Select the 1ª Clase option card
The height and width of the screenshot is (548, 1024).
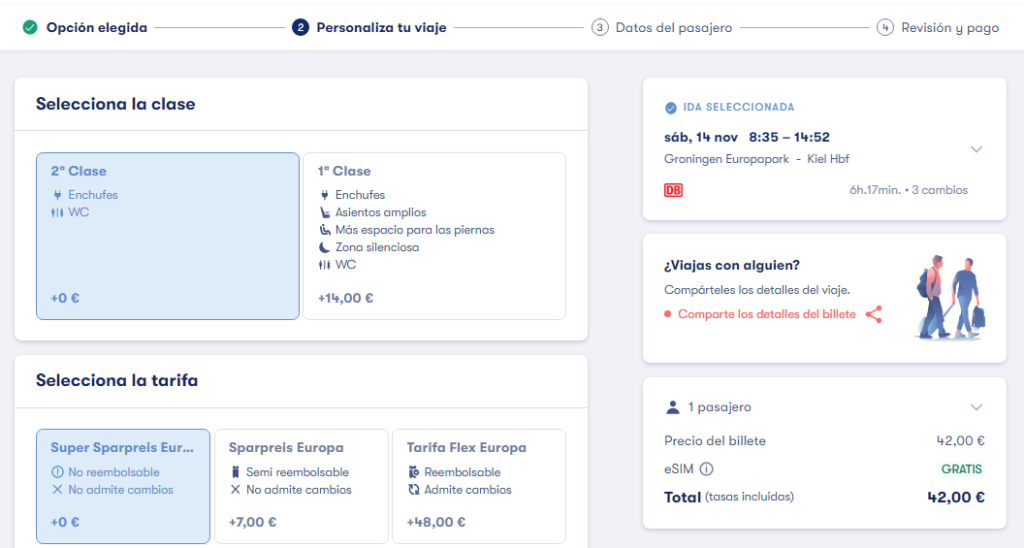[x=434, y=236]
